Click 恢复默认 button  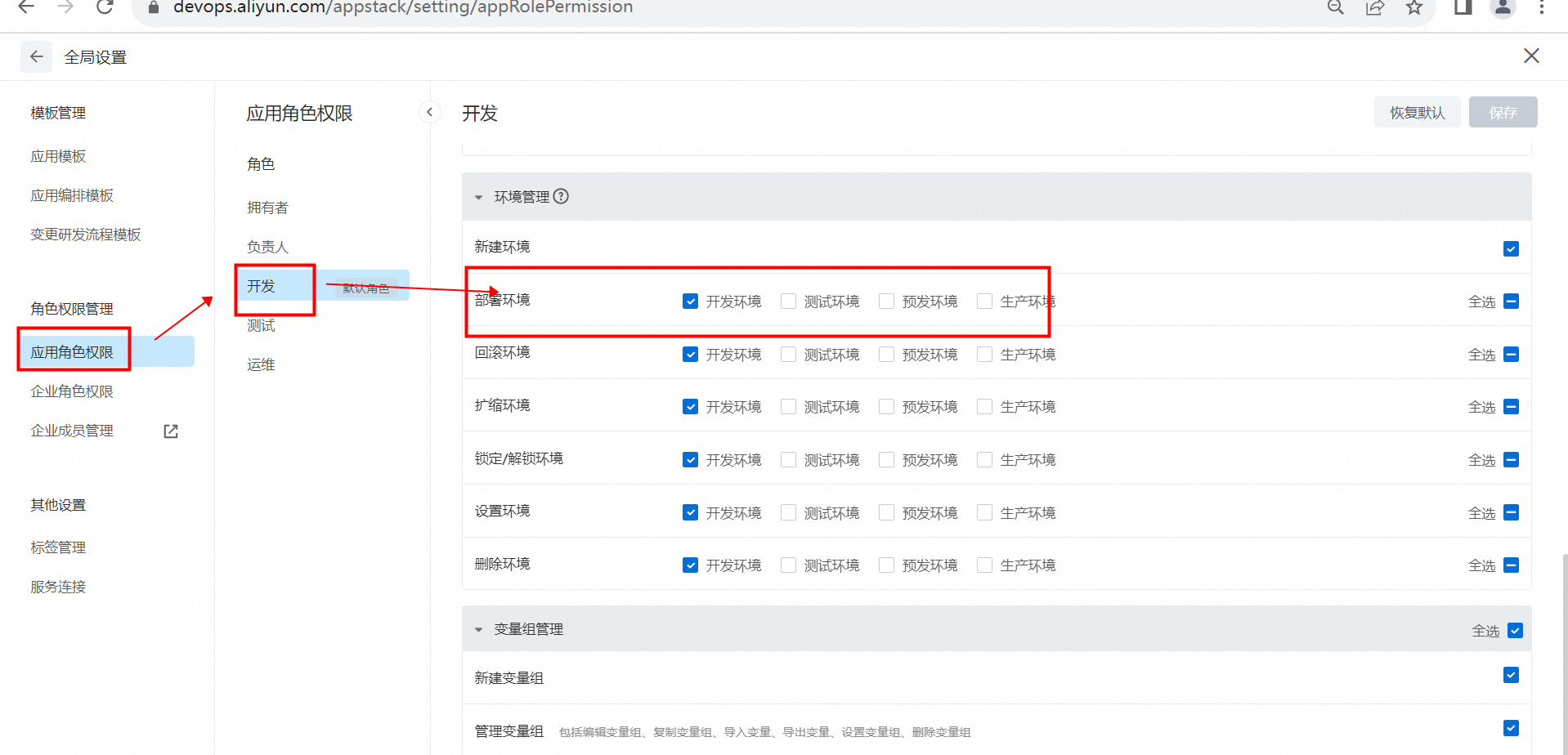tap(1417, 112)
